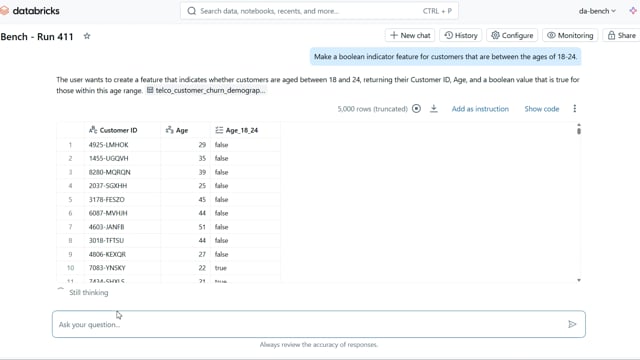The width and height of the screenshot is (640, 360).
Task: Click the results table scrollbar thumb
Action: click(x=579, y=131)
